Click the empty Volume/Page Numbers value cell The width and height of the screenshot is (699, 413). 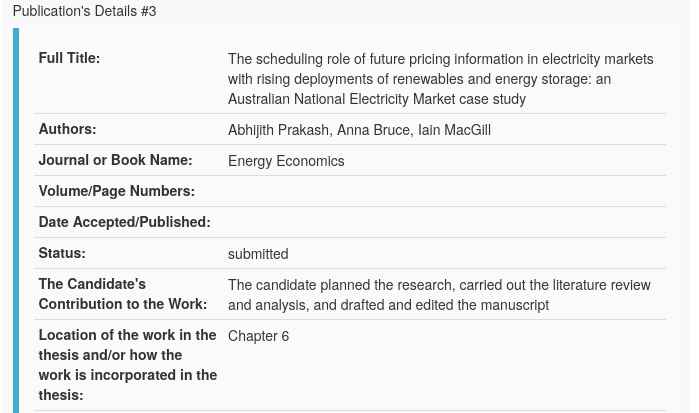pyautogui.click(x=445, y=191)
